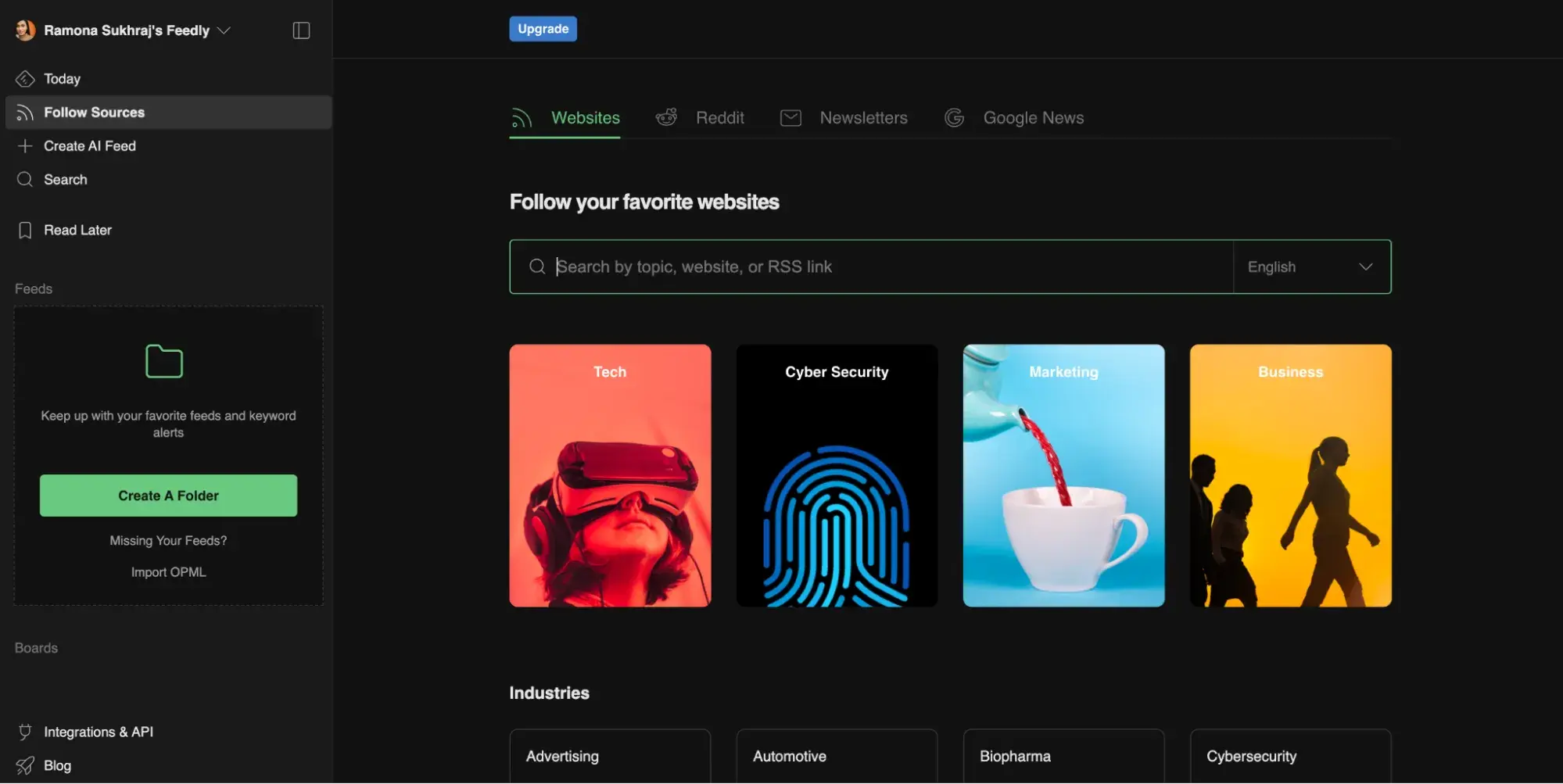Click the plus icon beside Create AI Feed

[x=25, y=146]
